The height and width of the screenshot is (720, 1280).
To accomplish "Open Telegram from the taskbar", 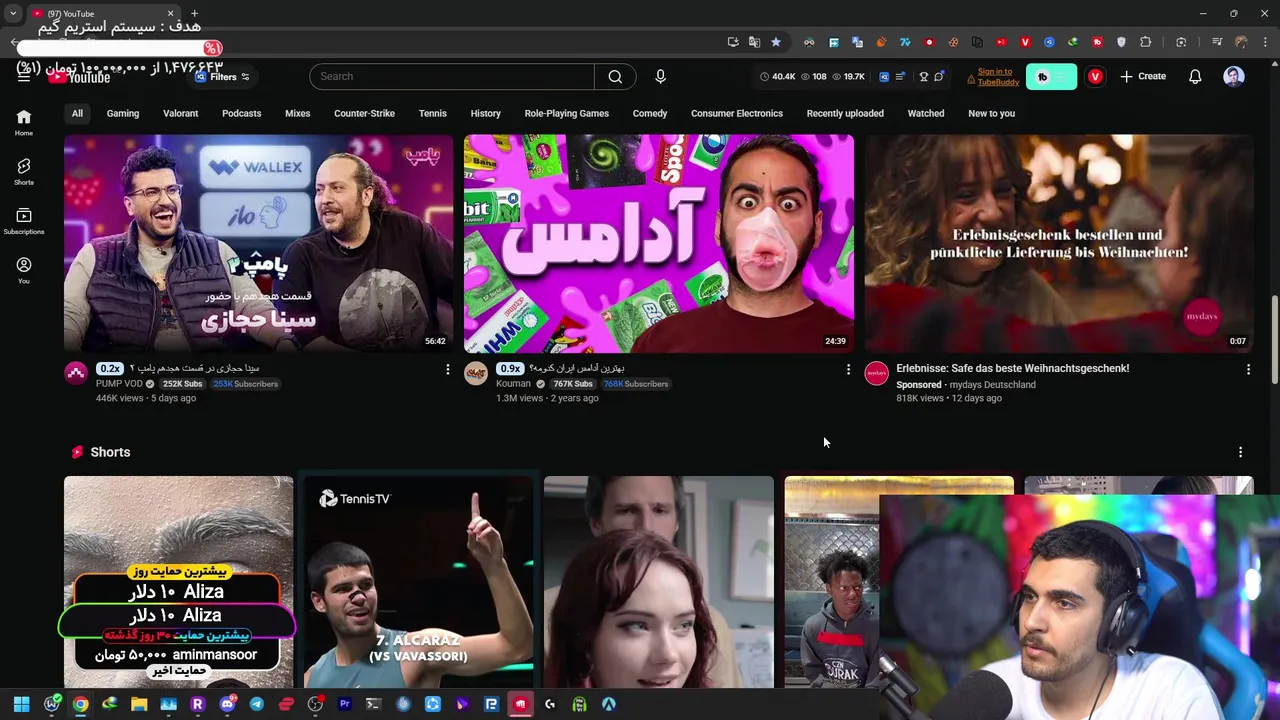I will [x=257, y=704].
